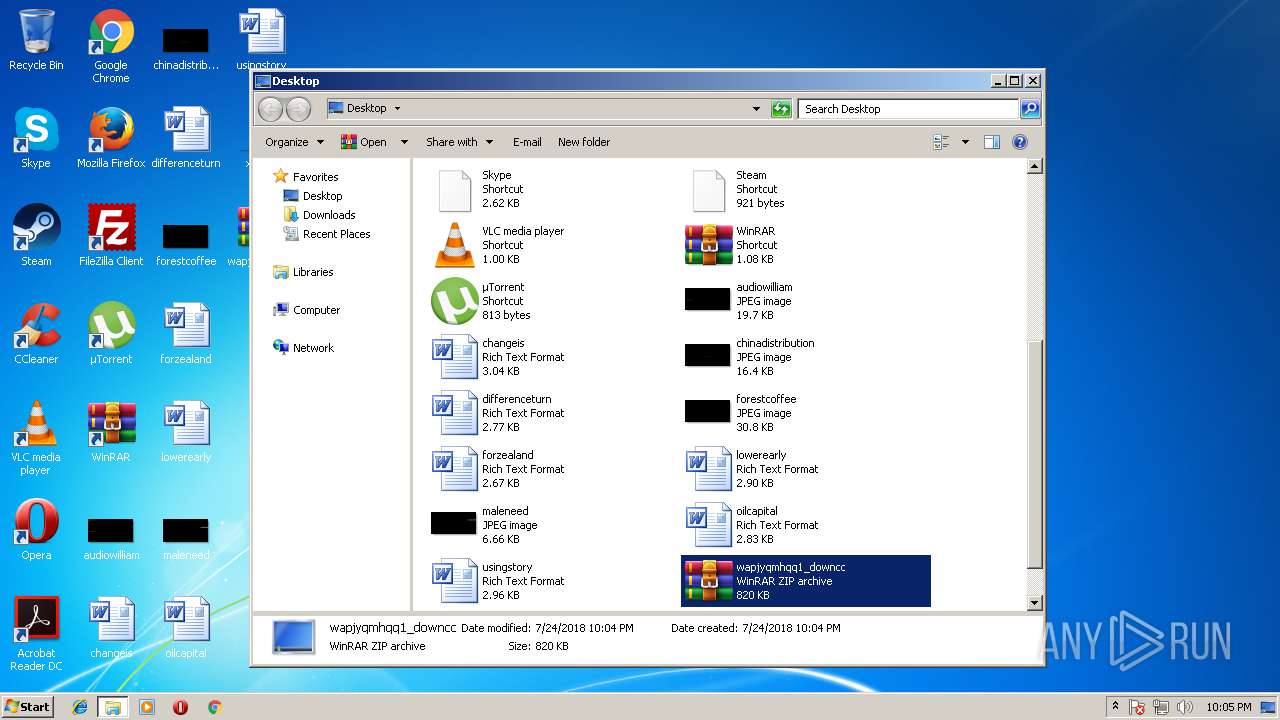Image resolution: width=1280 pixels, height=720 pixels.
Task: Click the E-mail toolbar button
Action: point(527,142)
